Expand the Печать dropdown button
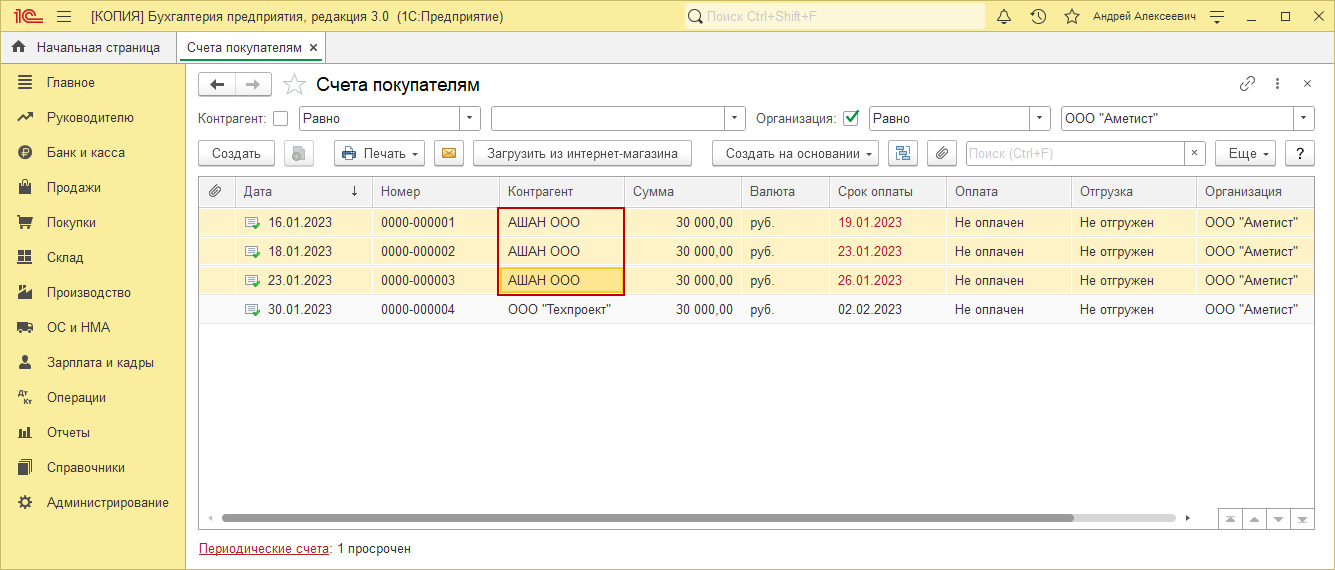The image size is (1335, 570). pyautogui.click(x=380, y=153)
